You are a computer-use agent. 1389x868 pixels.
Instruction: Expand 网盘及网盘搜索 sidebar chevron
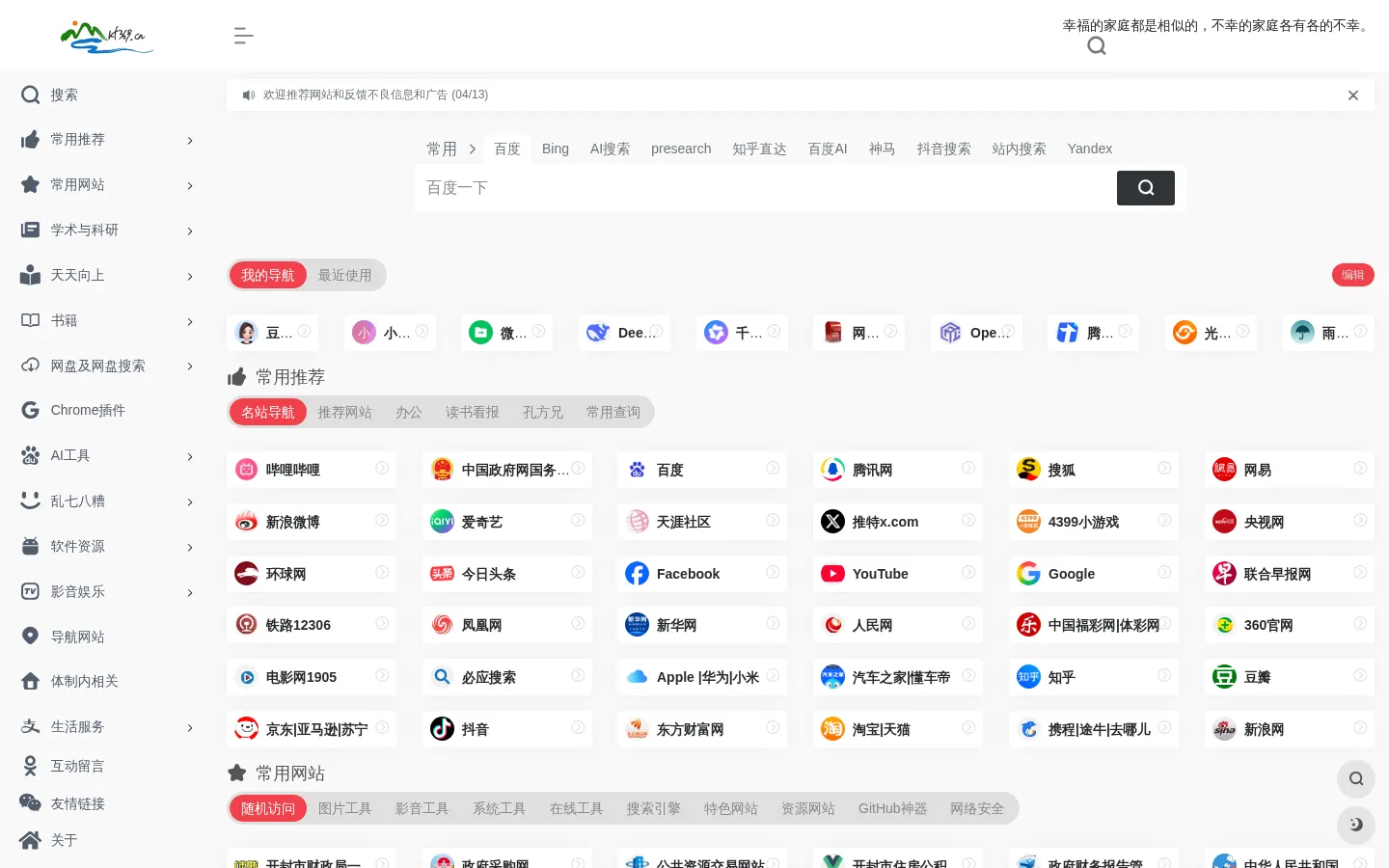tap(190, 366)
